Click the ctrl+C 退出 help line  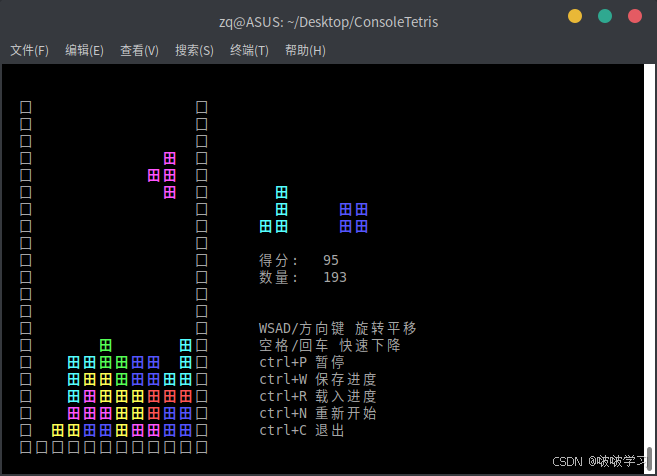(x=302, y=430)
